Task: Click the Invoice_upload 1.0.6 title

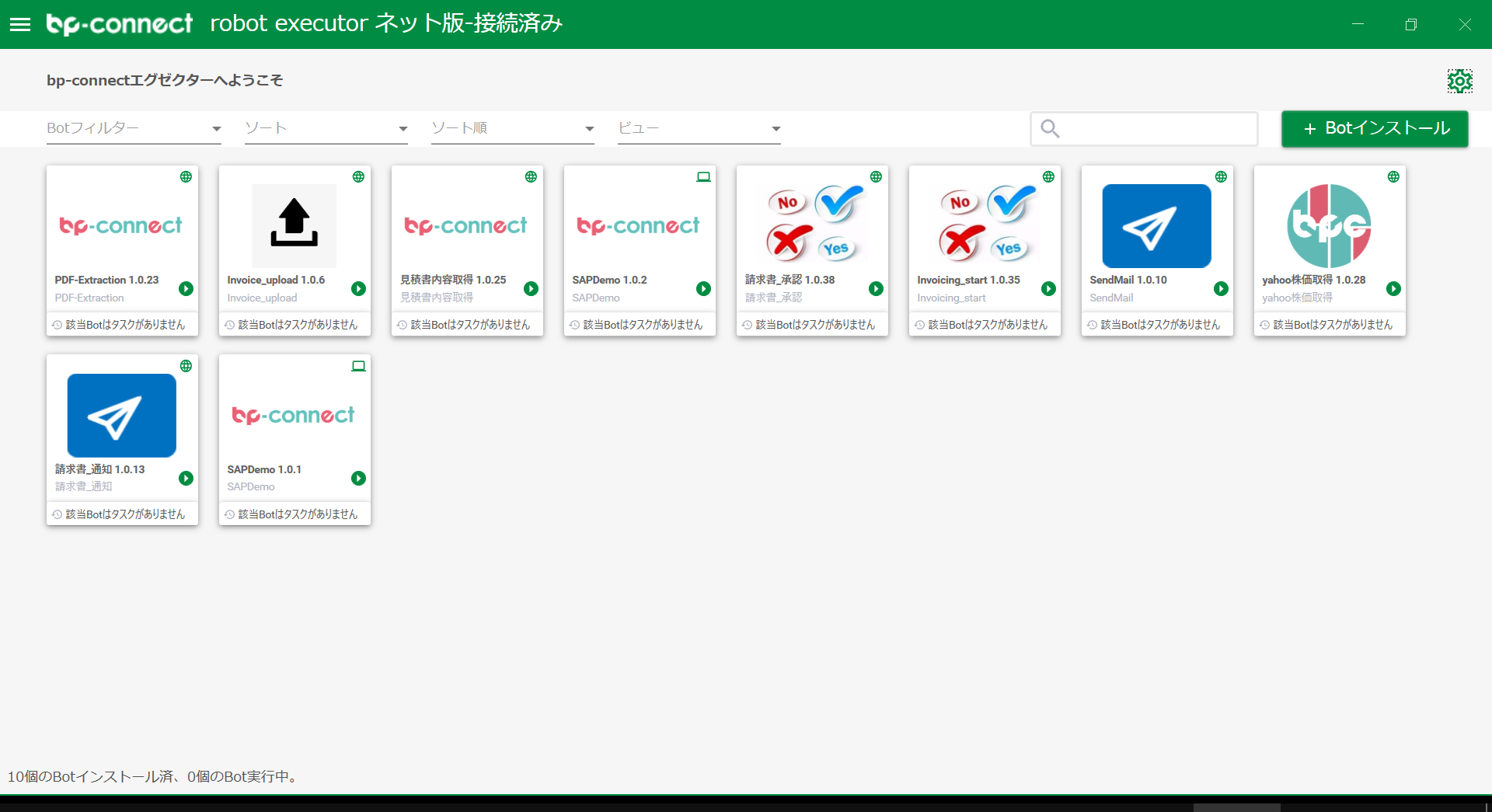Action: 276,280
